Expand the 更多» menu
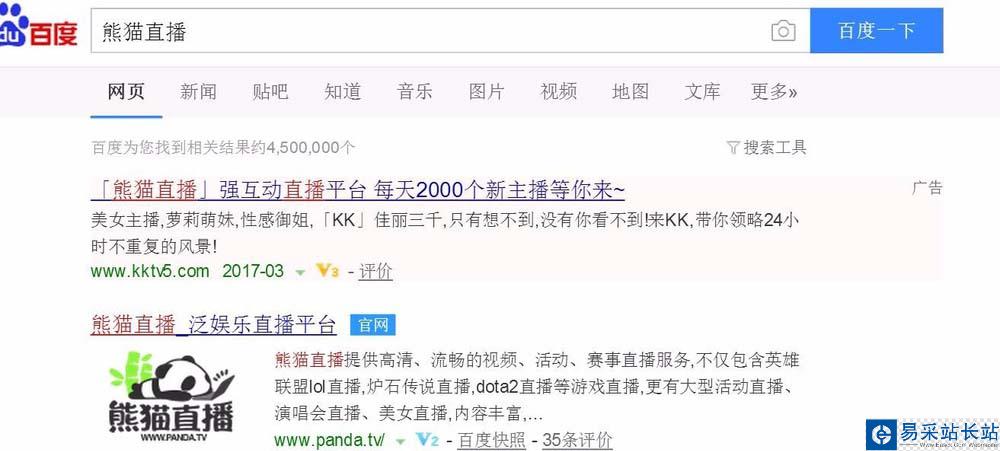The height and width of the screenshot is (451, 1000). click(x=774, y=92)
